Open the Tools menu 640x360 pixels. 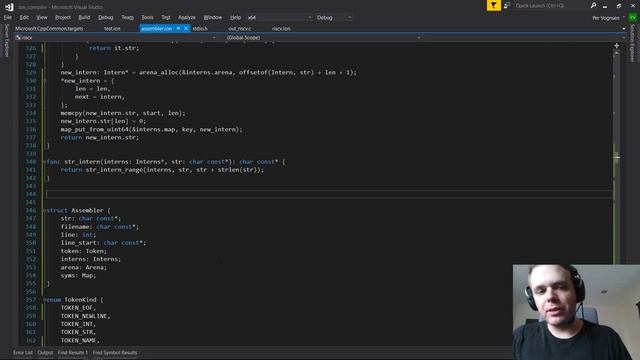point(147,18)
